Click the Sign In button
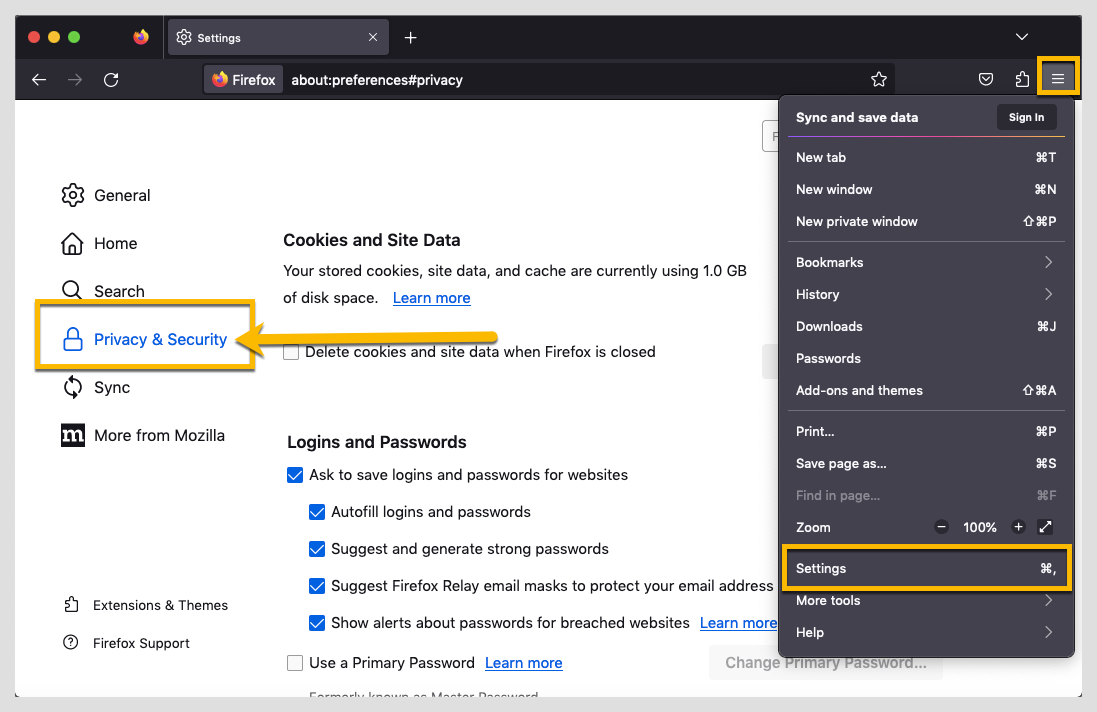 pos(1026,117)
